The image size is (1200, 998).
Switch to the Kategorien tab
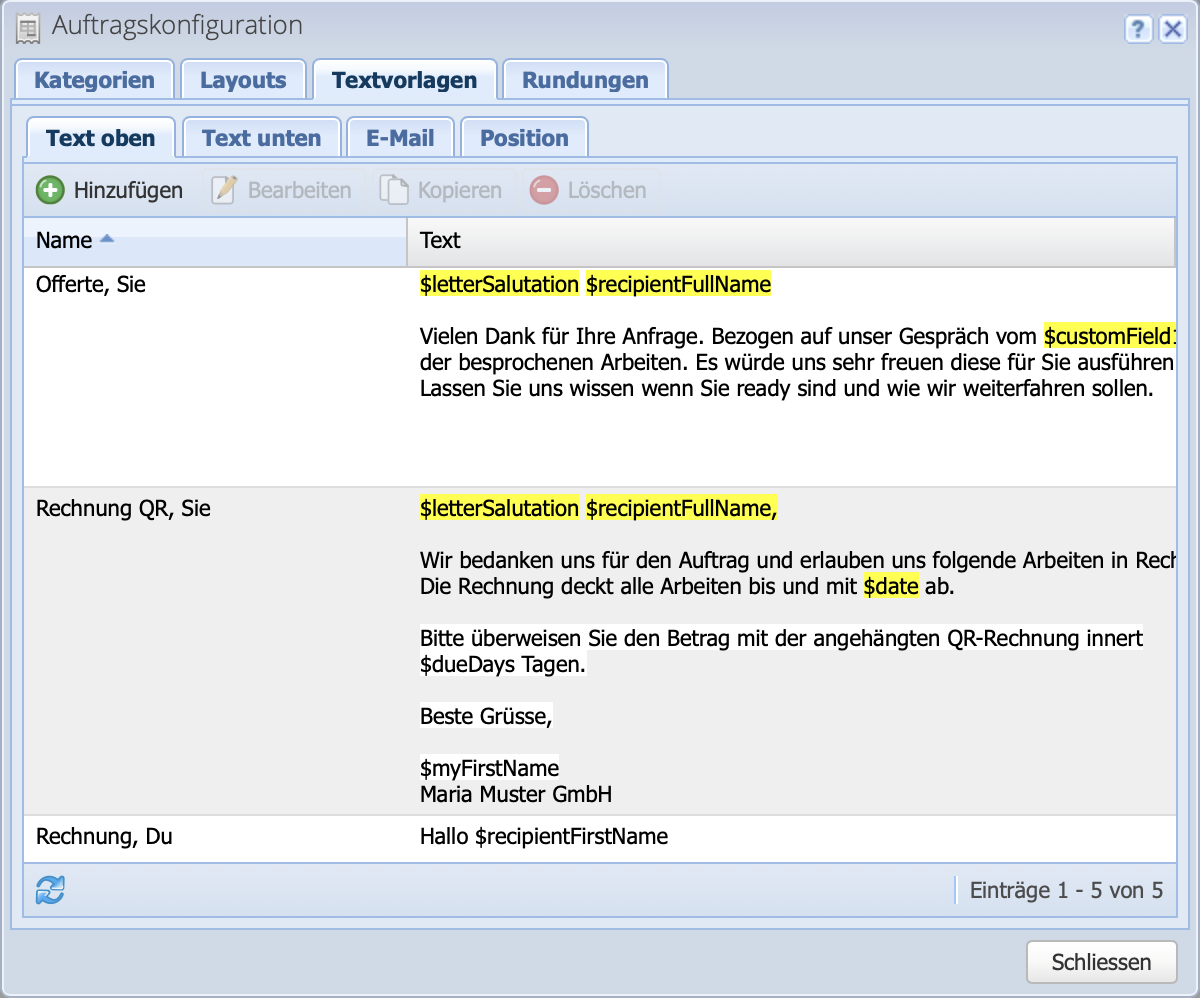(x=94, y=78)
